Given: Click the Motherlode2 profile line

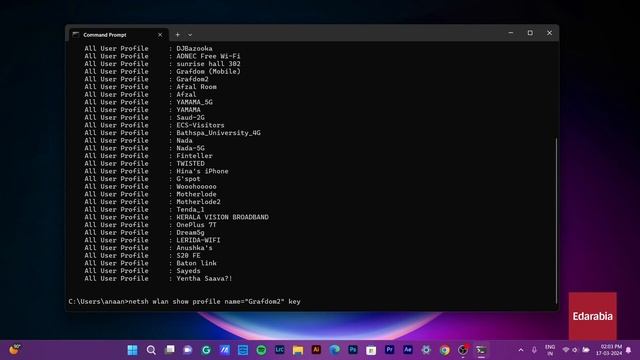Looking at the screenshot, I should pos(153,202).
